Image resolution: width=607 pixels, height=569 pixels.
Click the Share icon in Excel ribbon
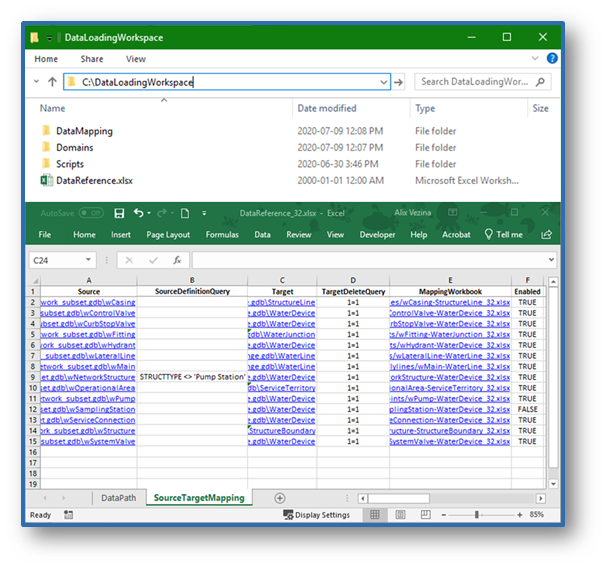[x=546, y=235]
